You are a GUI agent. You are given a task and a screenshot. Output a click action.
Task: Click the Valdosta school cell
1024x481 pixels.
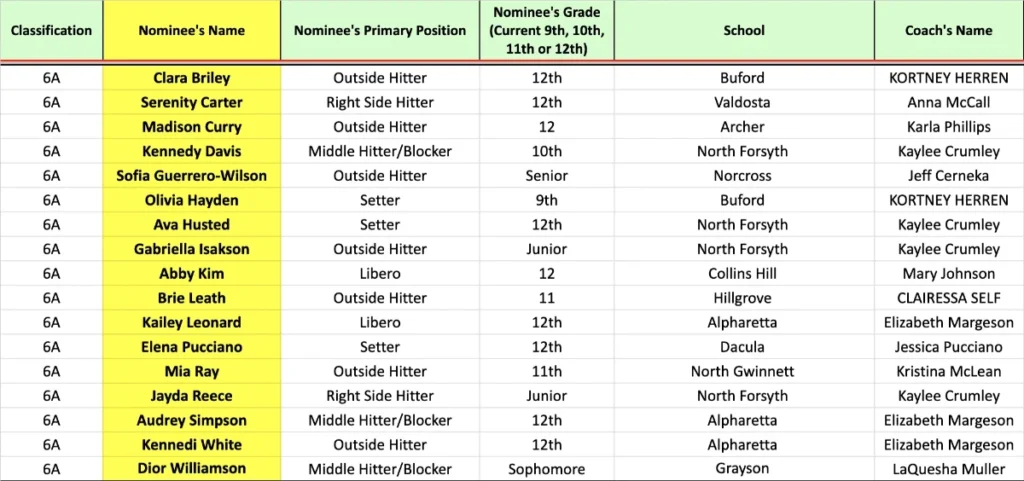click(x=743, y=102)
